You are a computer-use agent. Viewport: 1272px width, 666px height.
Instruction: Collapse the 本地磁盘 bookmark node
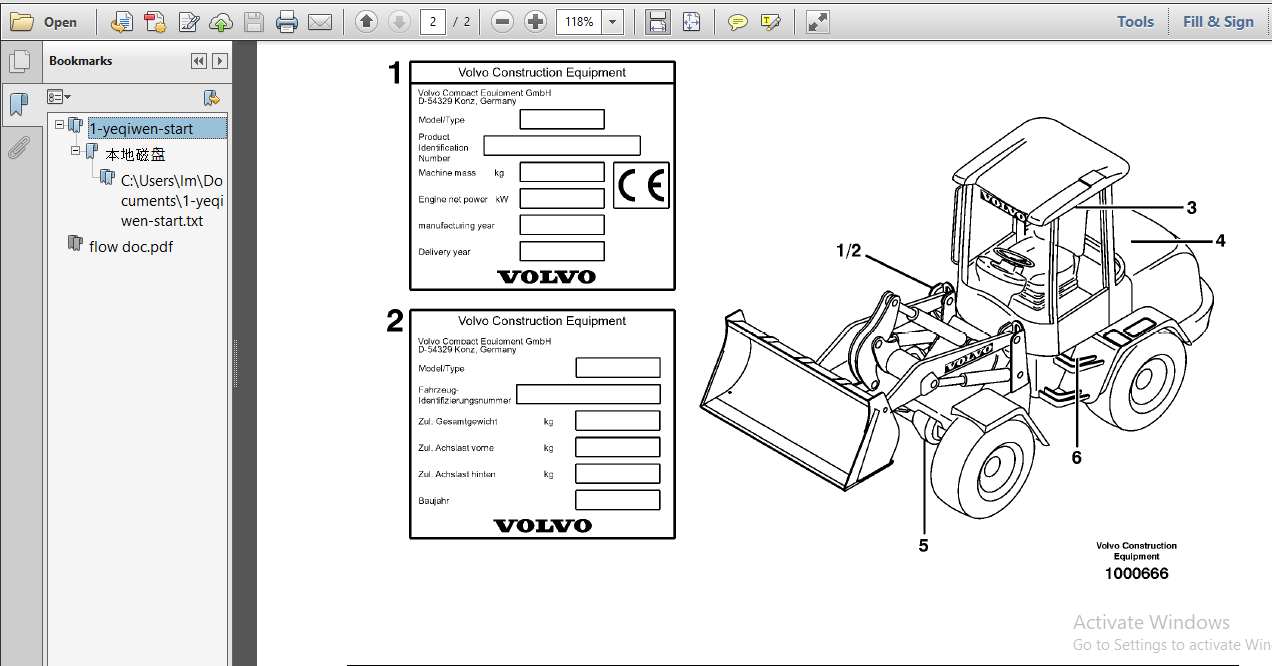(76, 151)
